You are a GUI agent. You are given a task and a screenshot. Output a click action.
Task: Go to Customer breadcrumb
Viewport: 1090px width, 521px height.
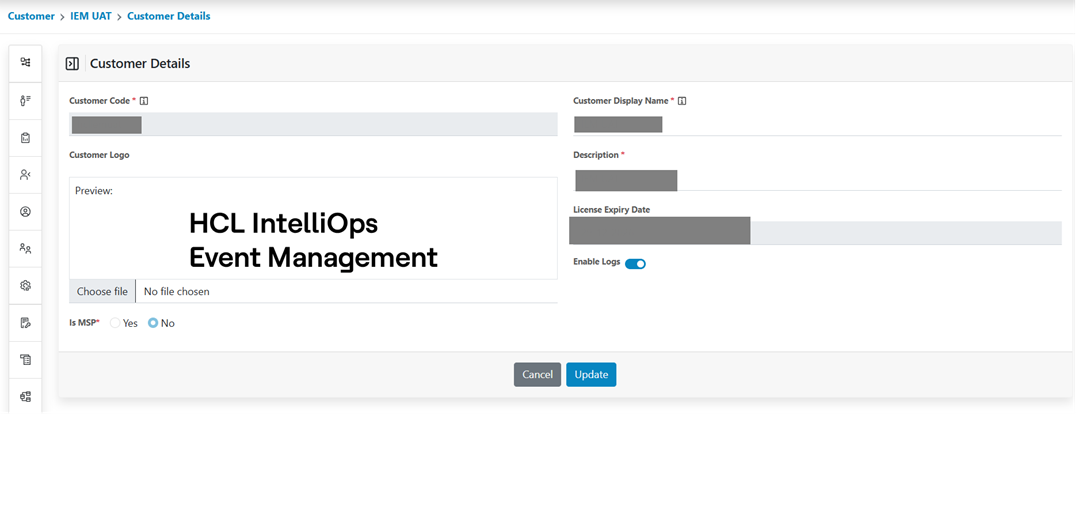31,16
